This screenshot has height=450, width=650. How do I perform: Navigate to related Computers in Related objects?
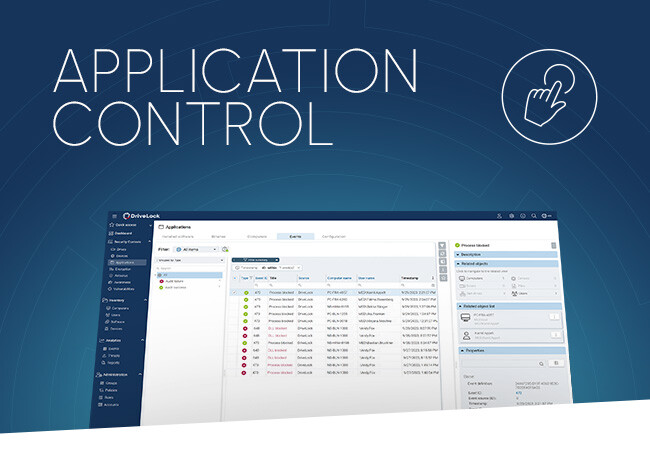coord(481,278)
